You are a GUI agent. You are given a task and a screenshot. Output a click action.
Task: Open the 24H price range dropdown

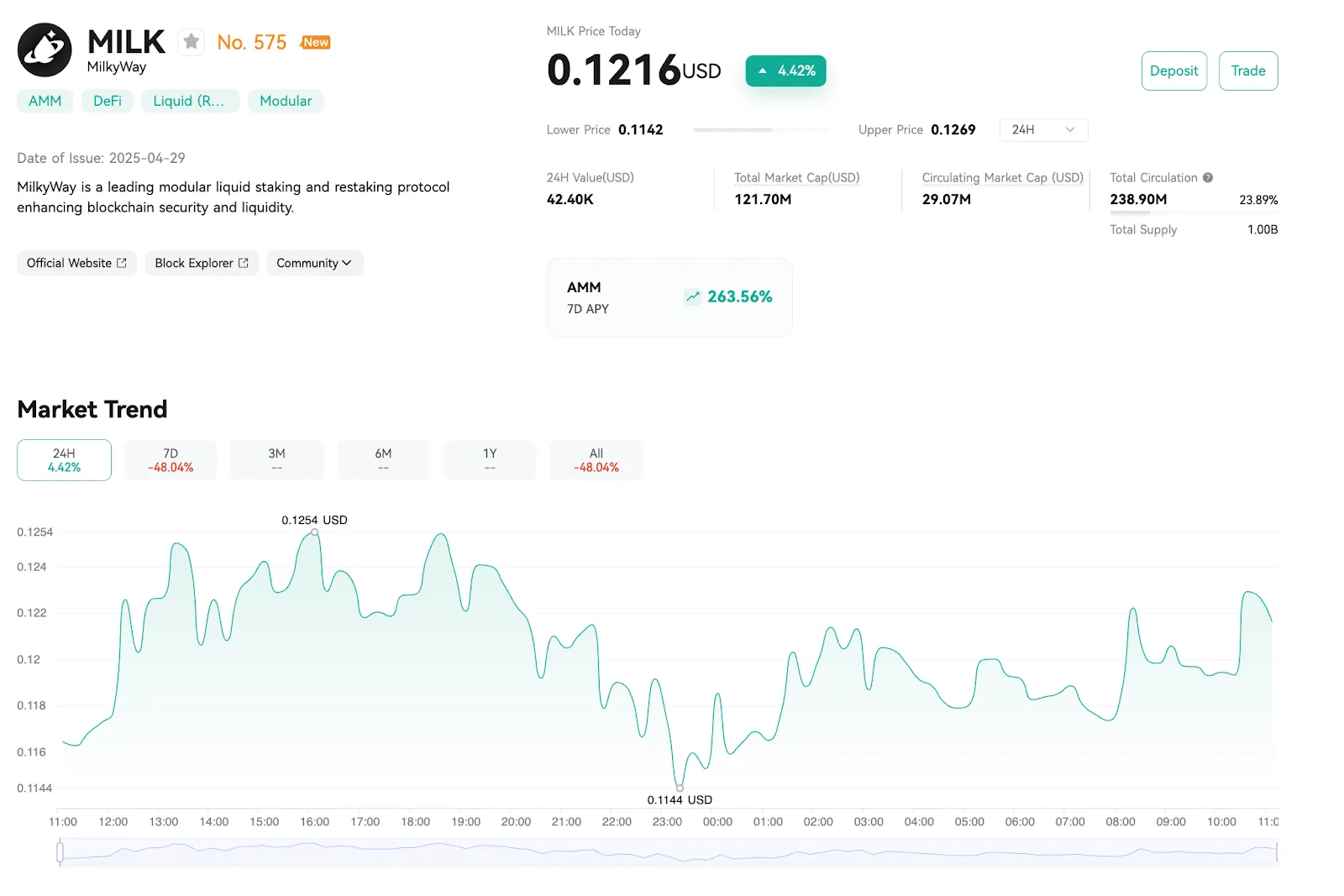[x=1043, y=130]
